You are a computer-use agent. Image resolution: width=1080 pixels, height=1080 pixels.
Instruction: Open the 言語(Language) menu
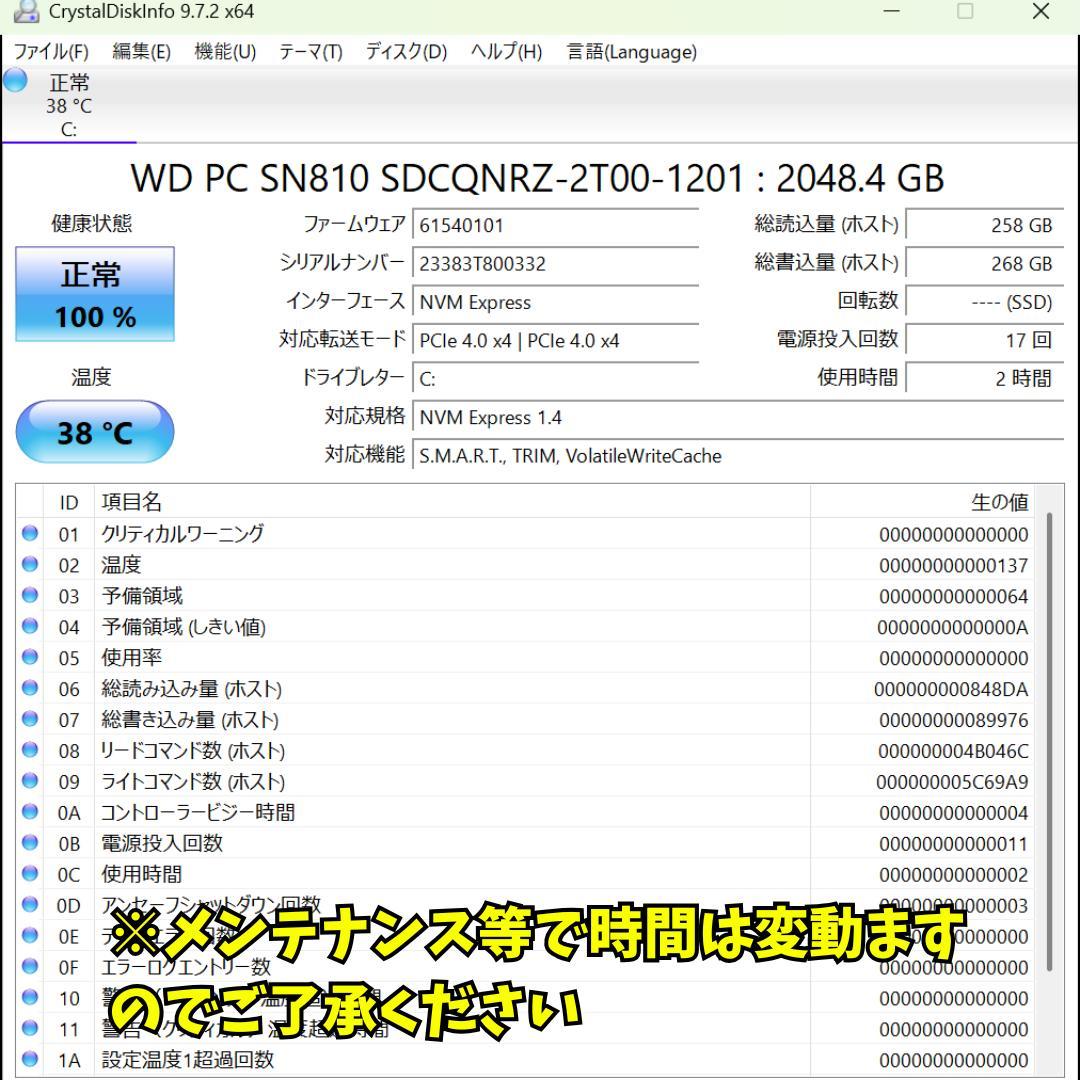point(630,52)
